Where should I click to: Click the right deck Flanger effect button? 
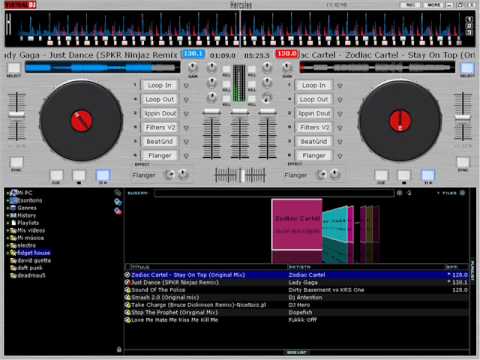314,155
